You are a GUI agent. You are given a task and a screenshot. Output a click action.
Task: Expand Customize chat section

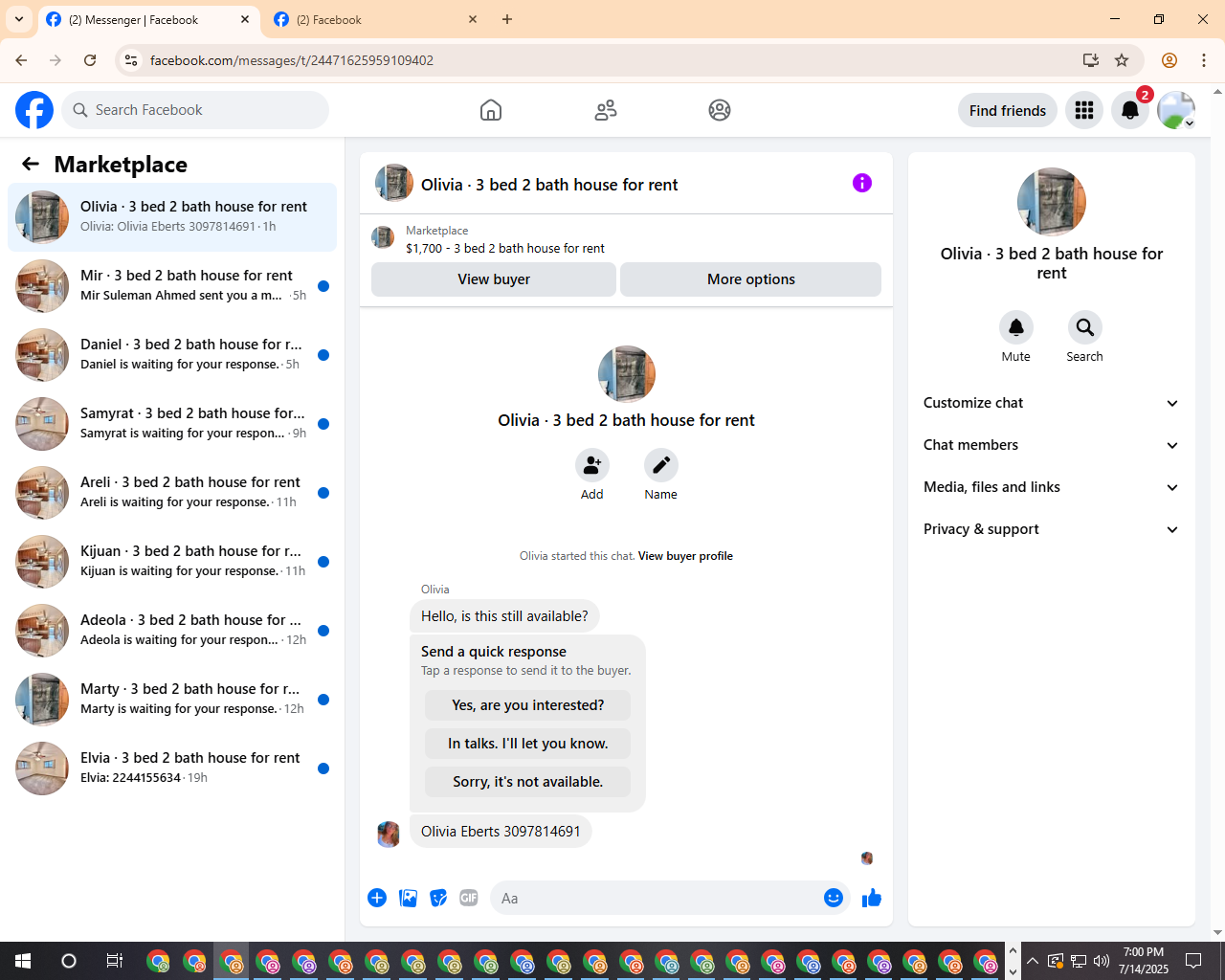click(x=1052, y=403)
